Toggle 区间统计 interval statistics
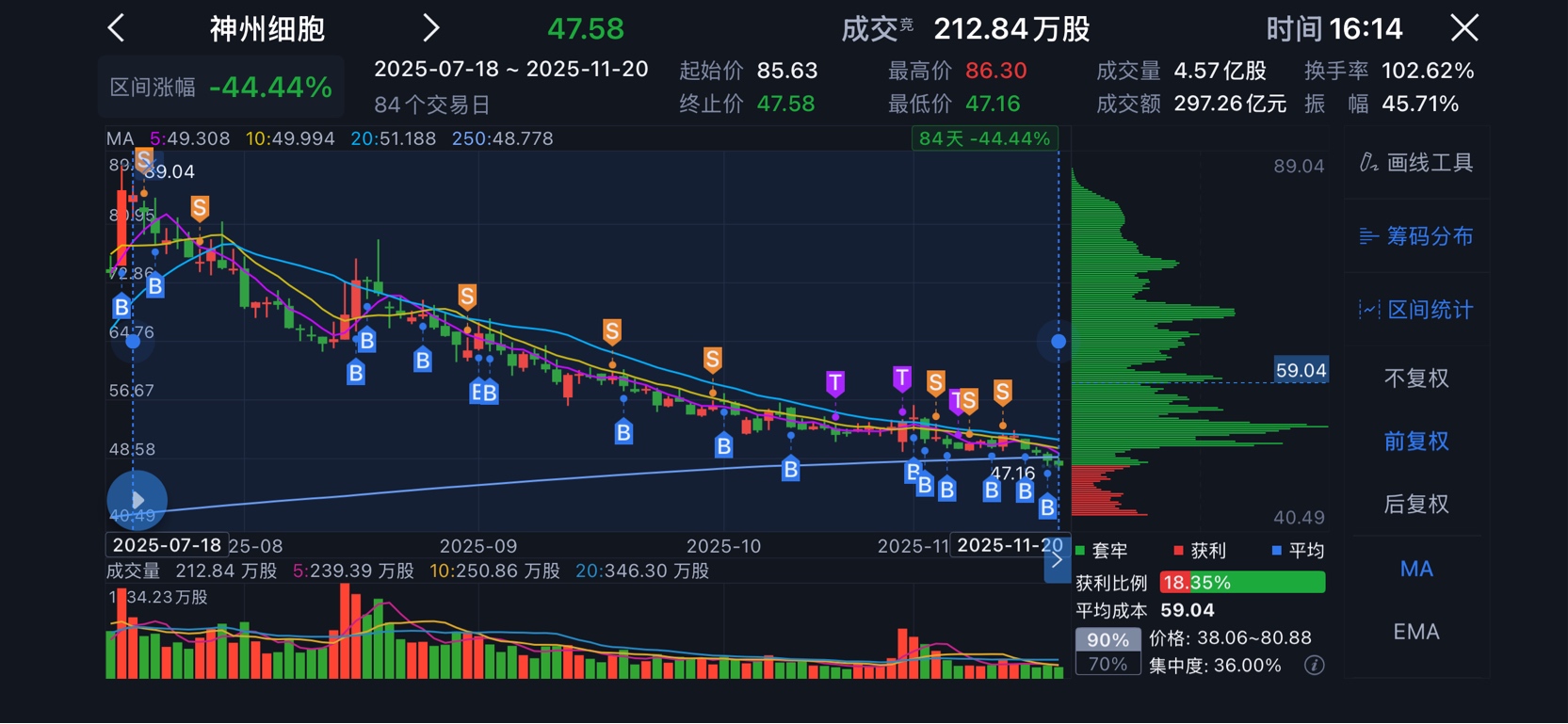Image resolution: width=1568 pixels, height=724 pixels. click(x=1416, y=310)
